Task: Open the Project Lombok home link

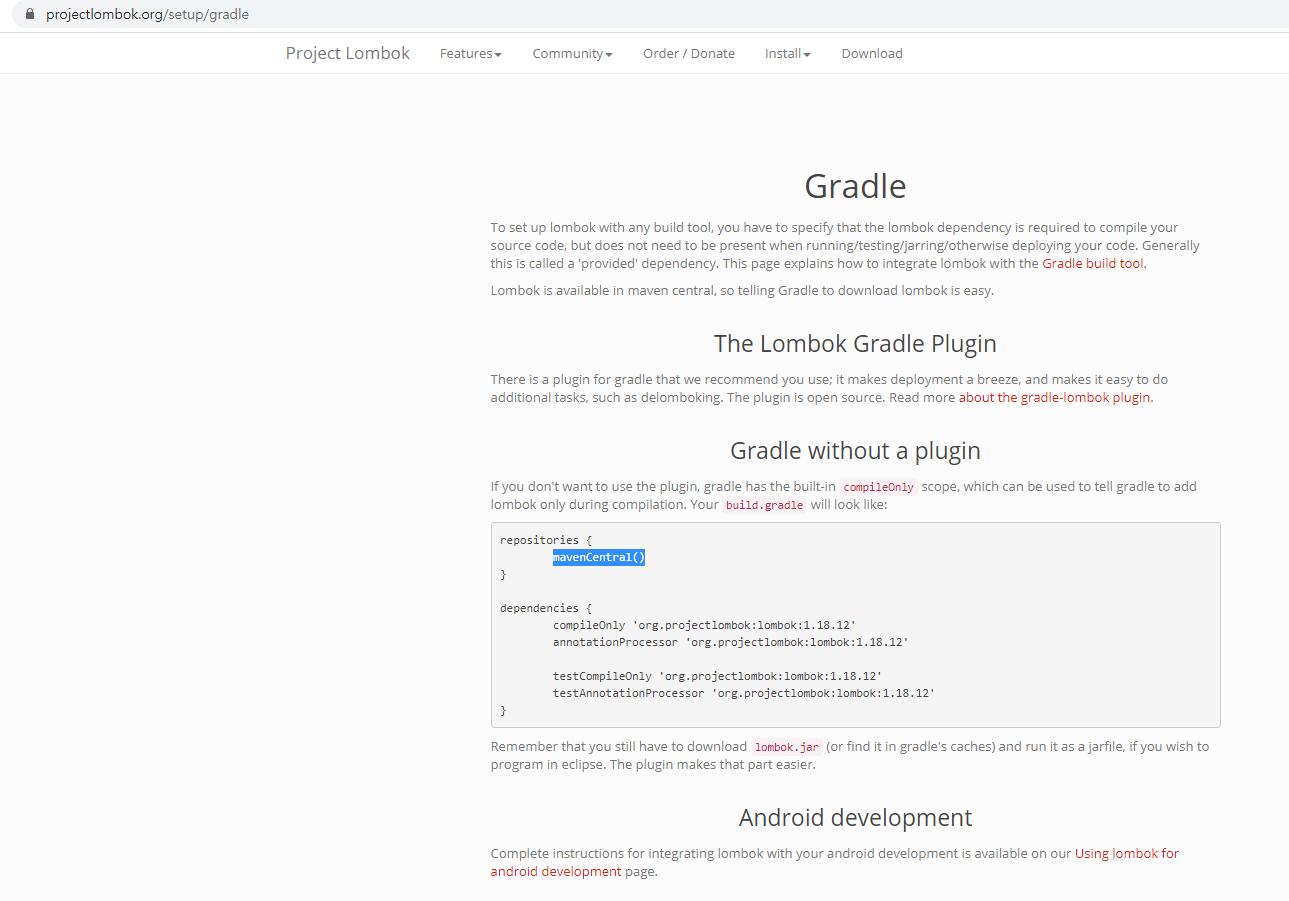Action: pos(347,53)
